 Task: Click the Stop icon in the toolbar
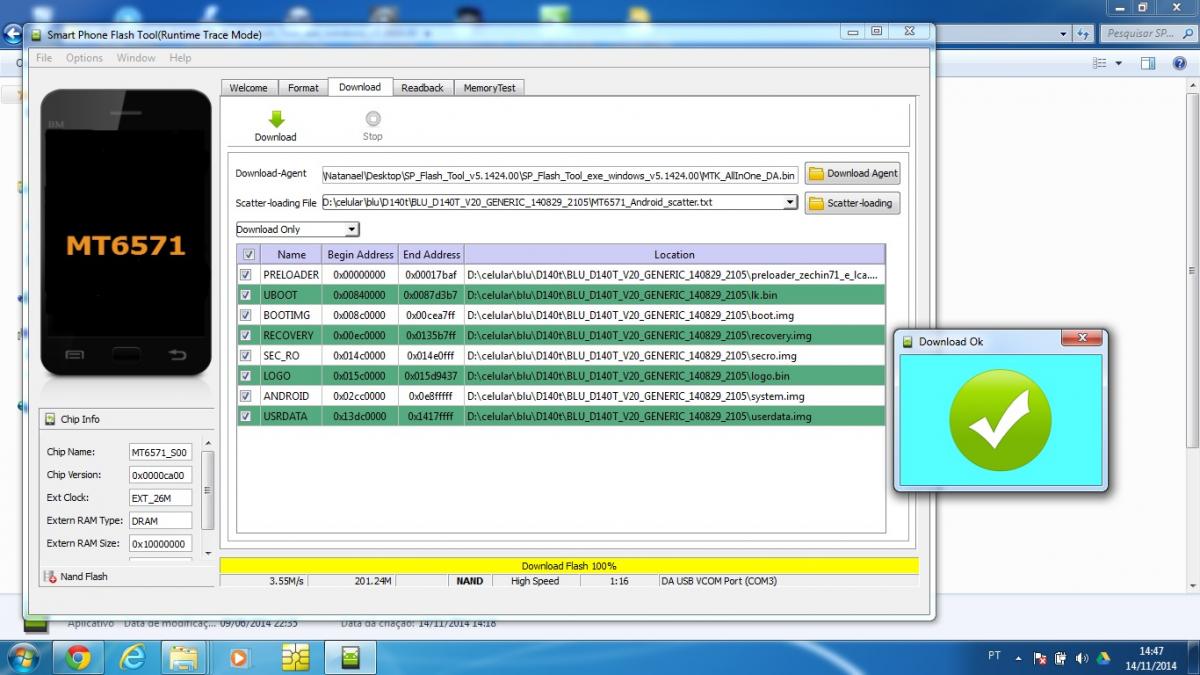point(373,118)
